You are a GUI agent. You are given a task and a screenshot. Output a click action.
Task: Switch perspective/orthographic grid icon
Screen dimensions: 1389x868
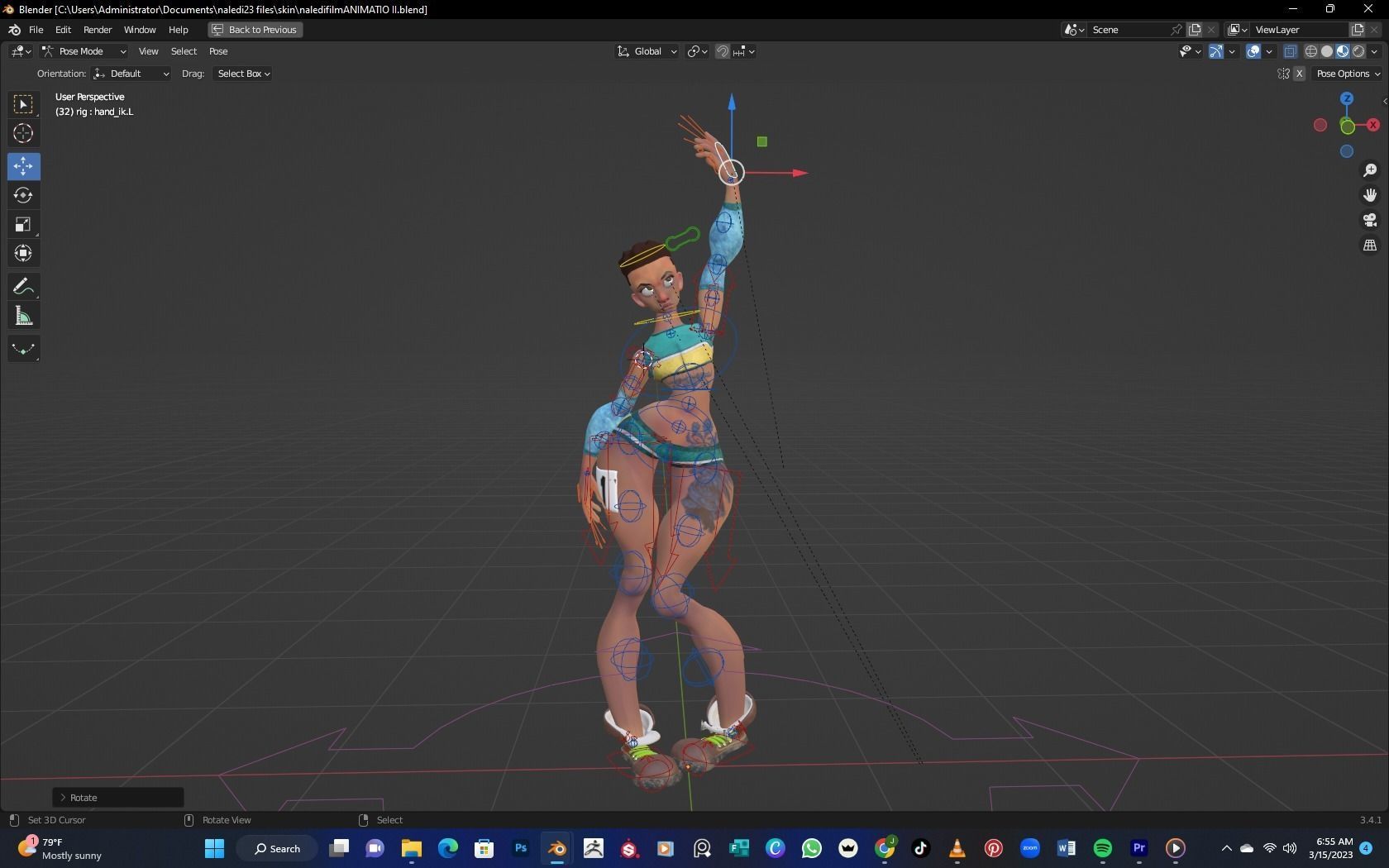tap(1370, 246)
